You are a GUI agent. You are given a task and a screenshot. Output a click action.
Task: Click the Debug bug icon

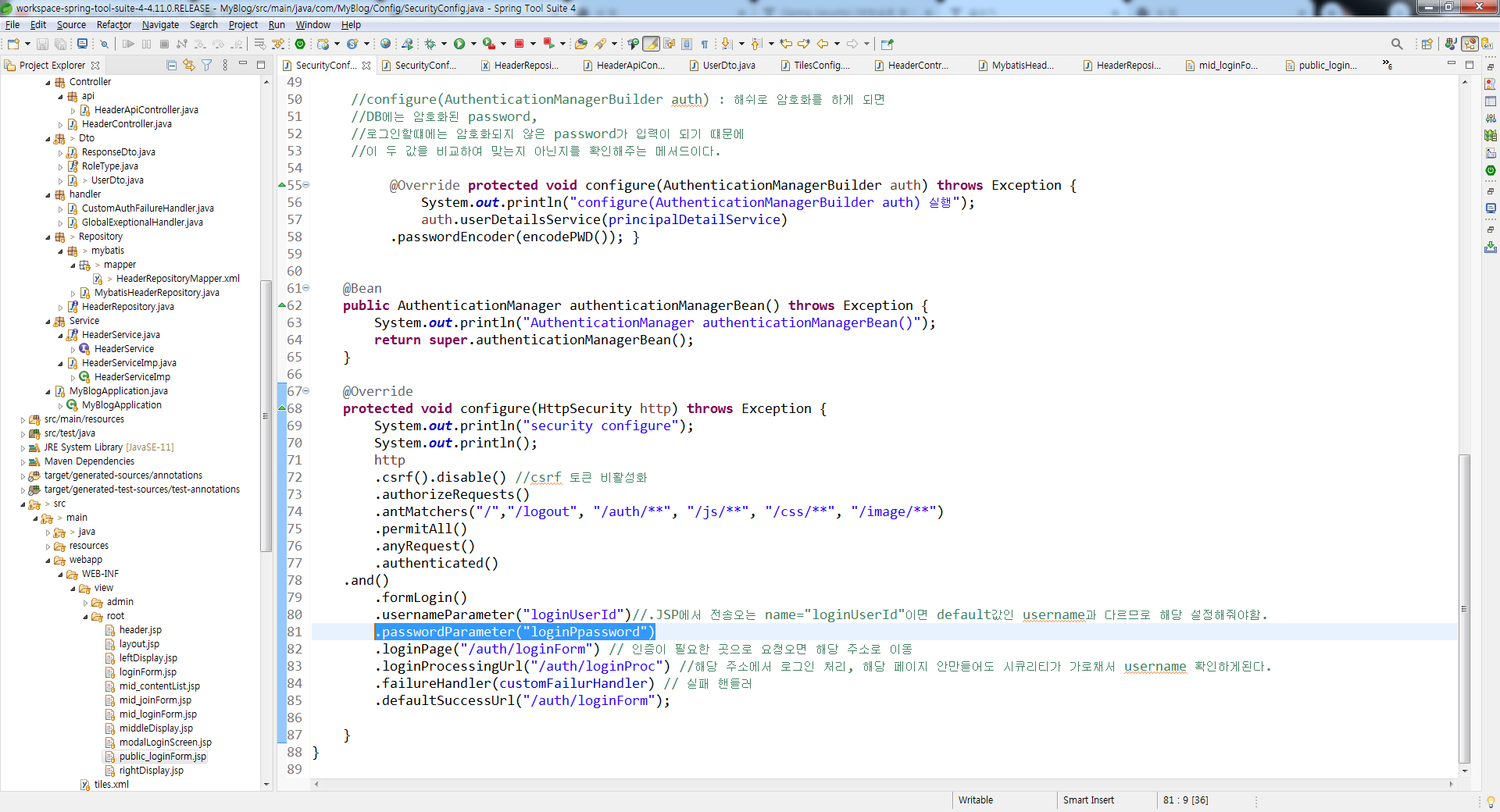(430, 44)
